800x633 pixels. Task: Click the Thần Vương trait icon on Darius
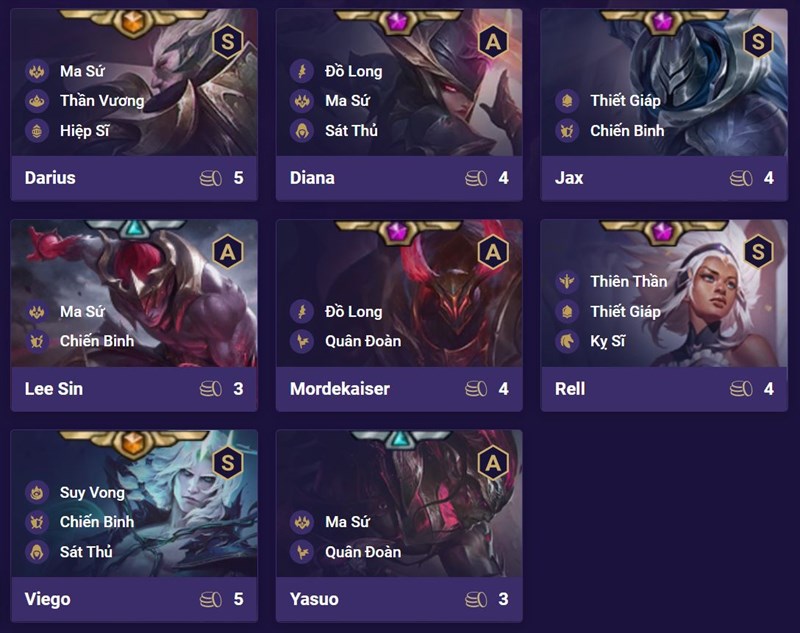tap(37, 101)
